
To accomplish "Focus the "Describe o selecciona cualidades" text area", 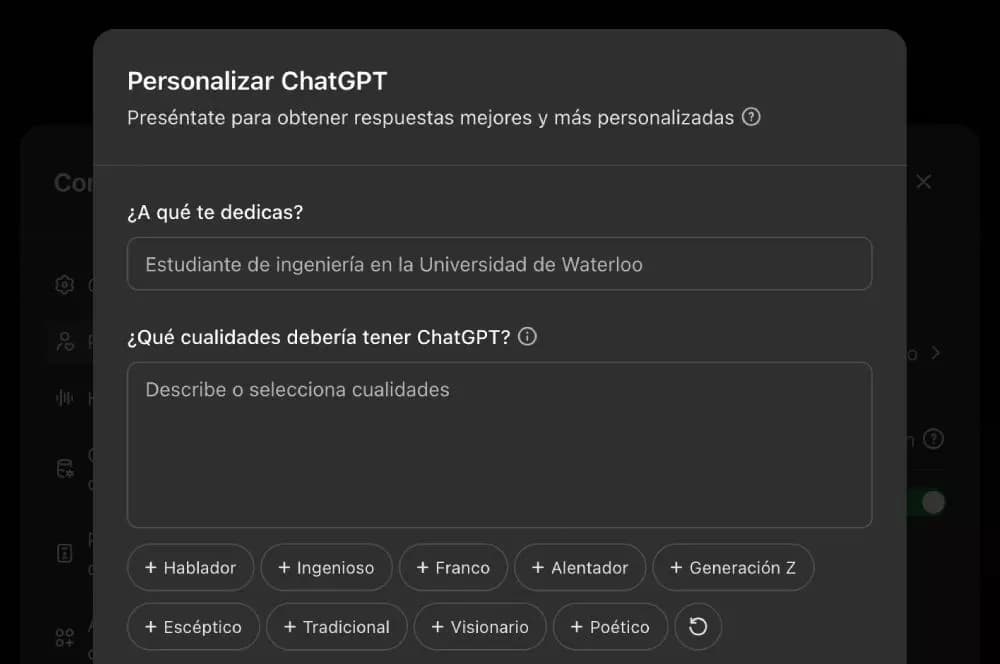I will pyautogui.click(x=499, y=445).
